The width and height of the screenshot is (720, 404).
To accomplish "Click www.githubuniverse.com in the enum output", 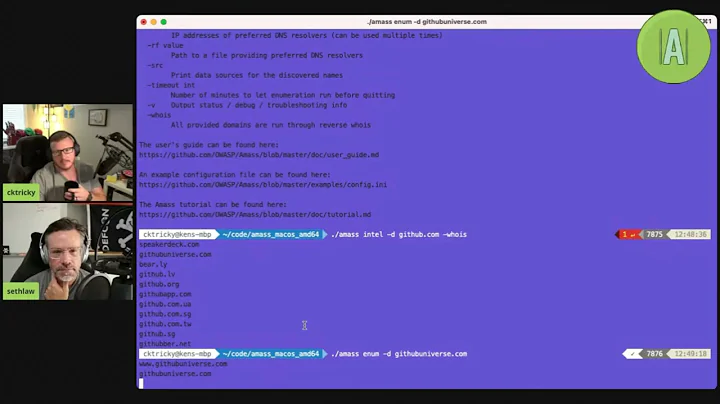I will 183,364.
